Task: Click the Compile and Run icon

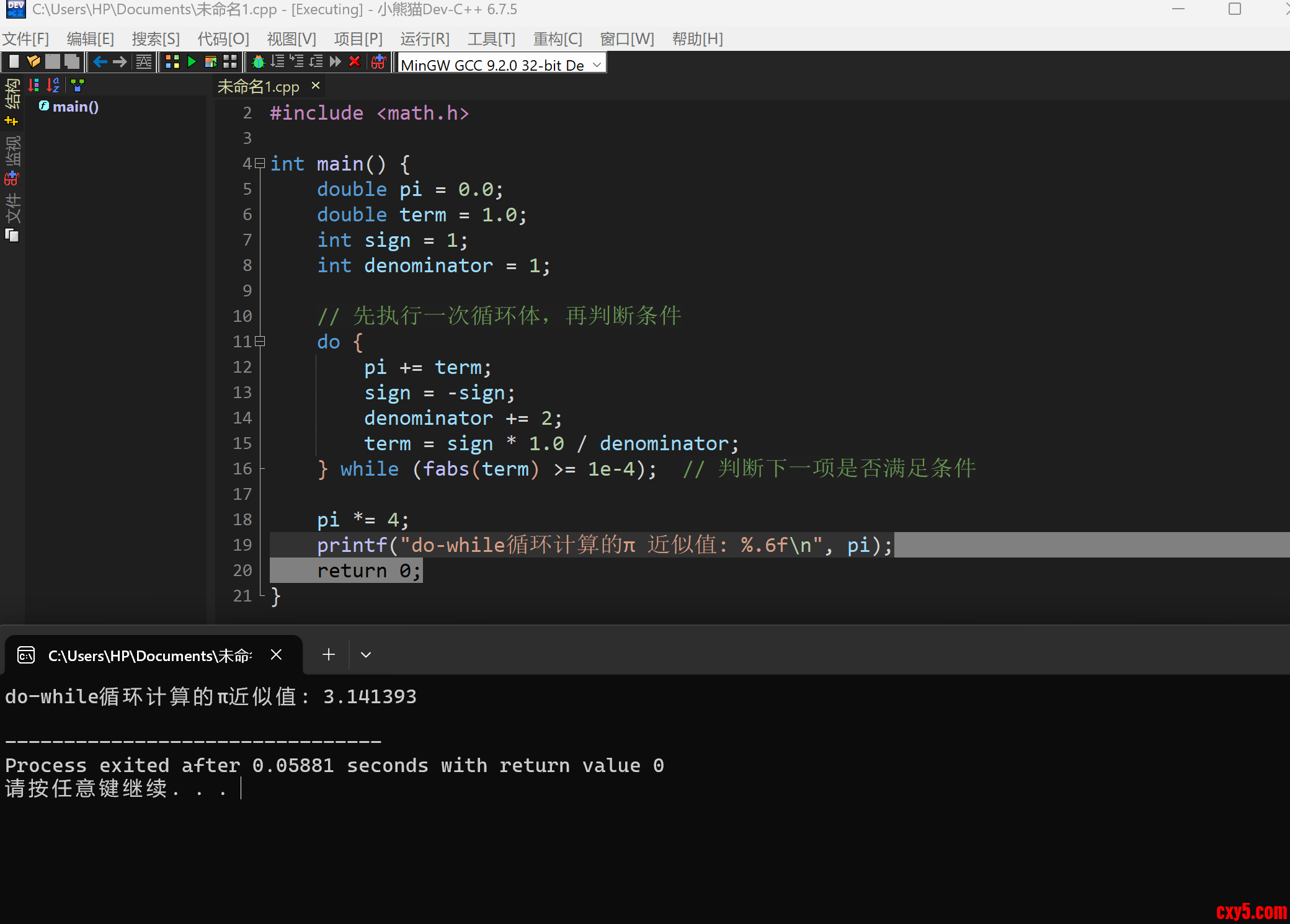Action: coord(211,61)
